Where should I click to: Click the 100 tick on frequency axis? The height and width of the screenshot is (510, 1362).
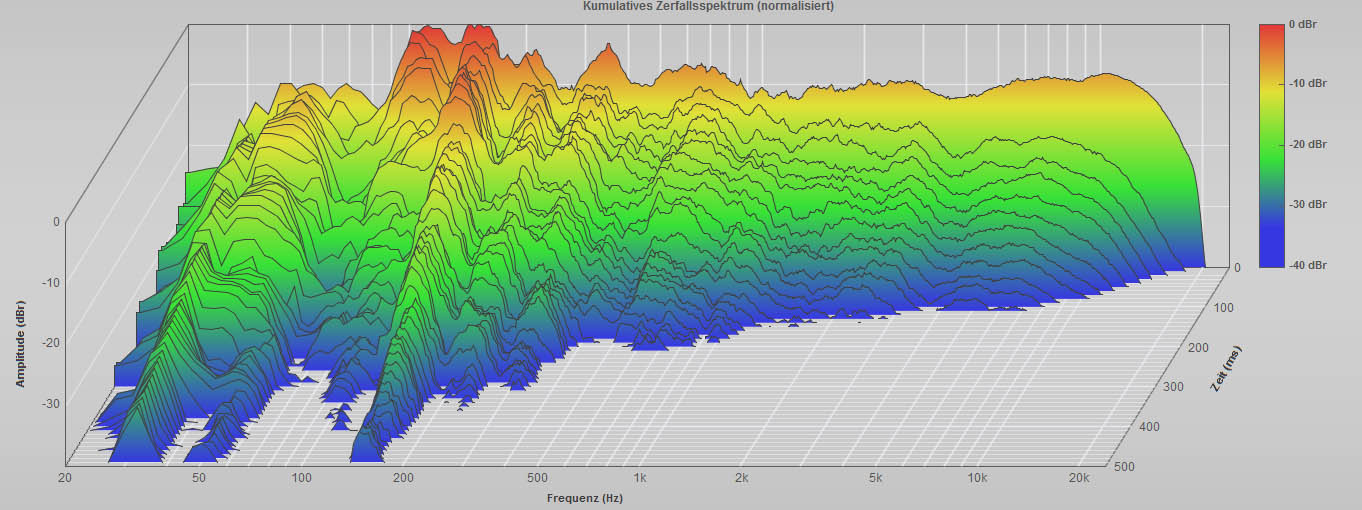tap(302, 479)
